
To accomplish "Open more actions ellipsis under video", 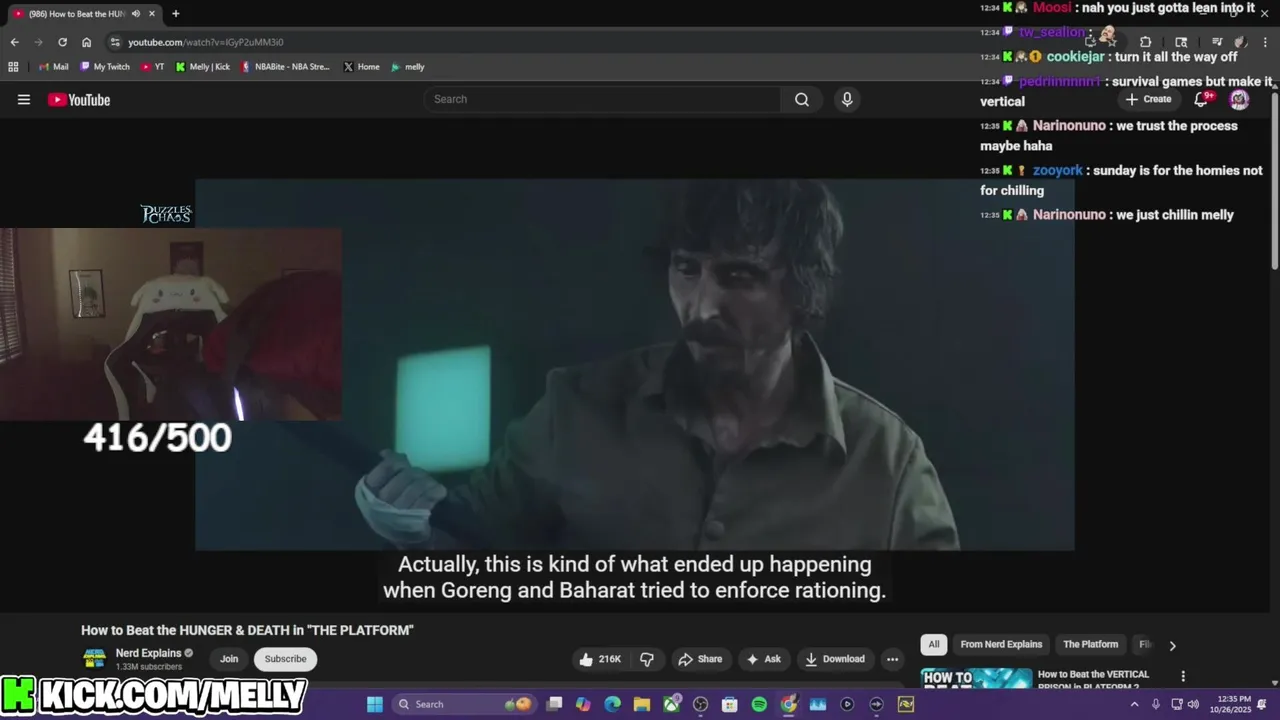I will click(x=892, y=659).
